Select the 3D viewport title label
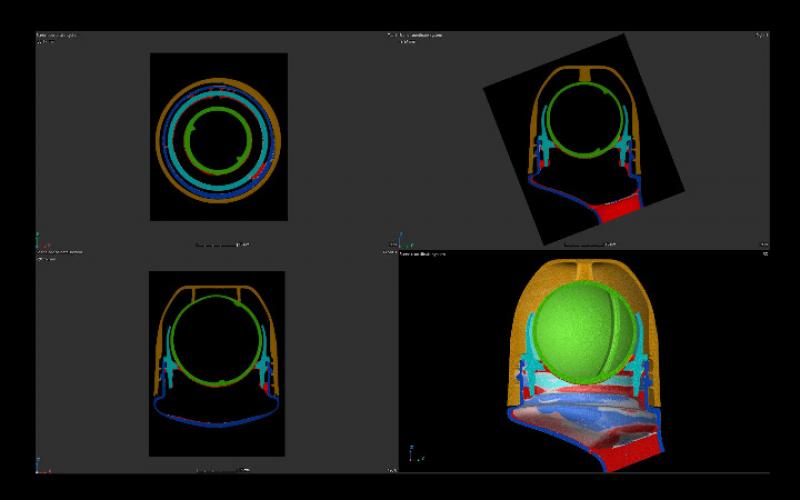The height and width of the screenshot is (500, 800). click(x=425, y=255)
